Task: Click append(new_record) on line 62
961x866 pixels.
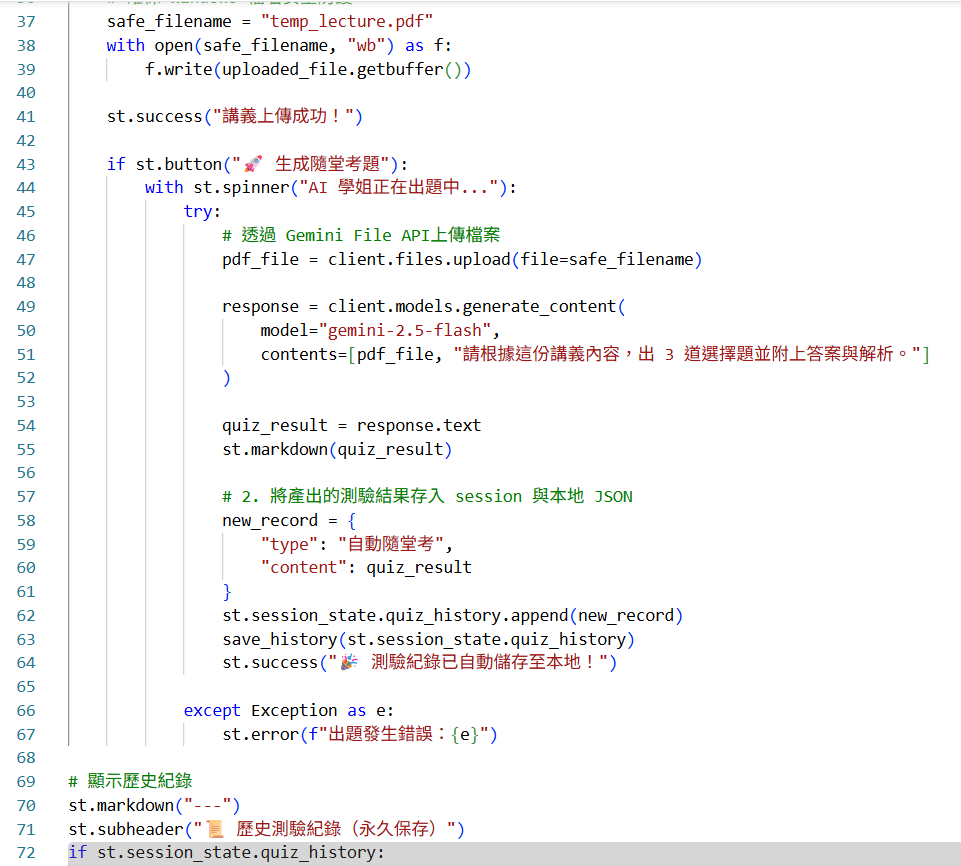Action: tap(597, 615)
